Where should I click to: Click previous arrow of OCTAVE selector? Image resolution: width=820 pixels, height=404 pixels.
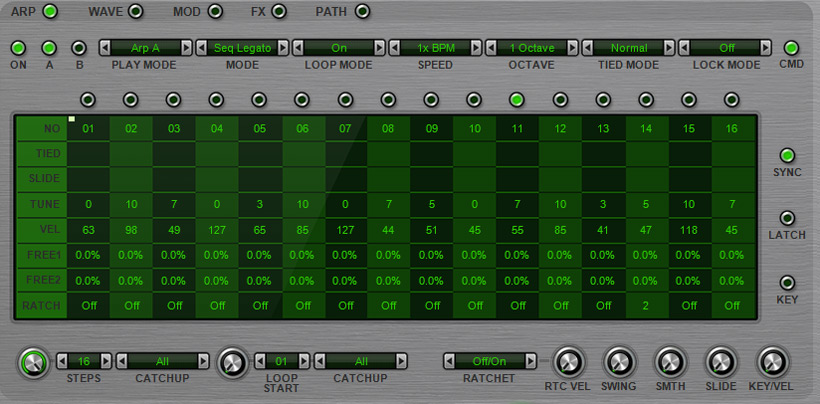click(491, 48)
